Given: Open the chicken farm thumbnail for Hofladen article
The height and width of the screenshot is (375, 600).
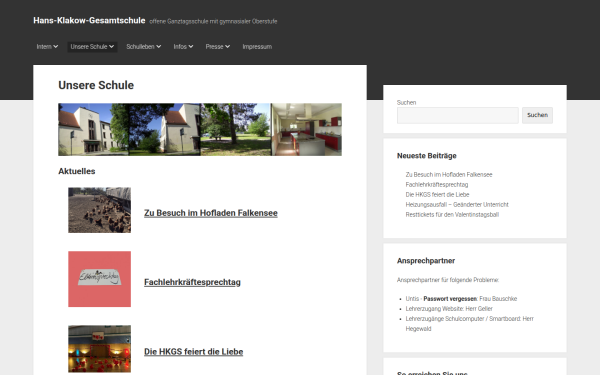Looking at the screenshot, I should pyautogui.click(x=99, y=210).
